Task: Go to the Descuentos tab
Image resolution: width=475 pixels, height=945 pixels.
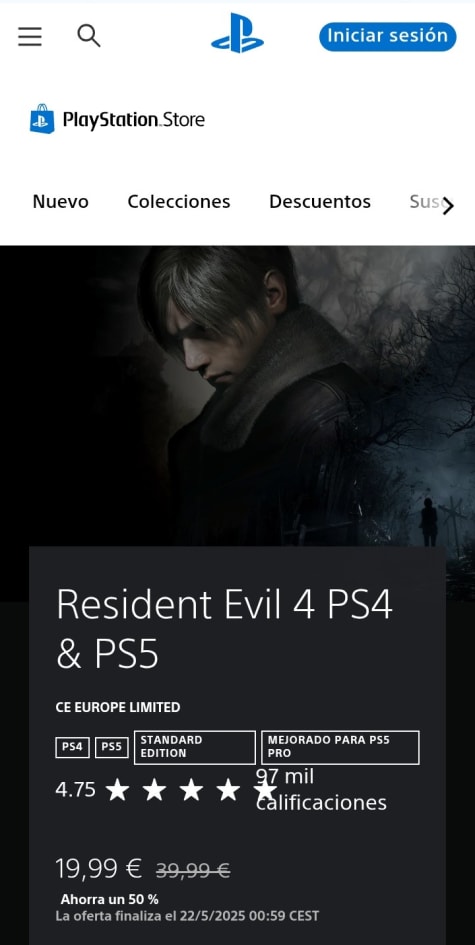Action: pos(319,201)
